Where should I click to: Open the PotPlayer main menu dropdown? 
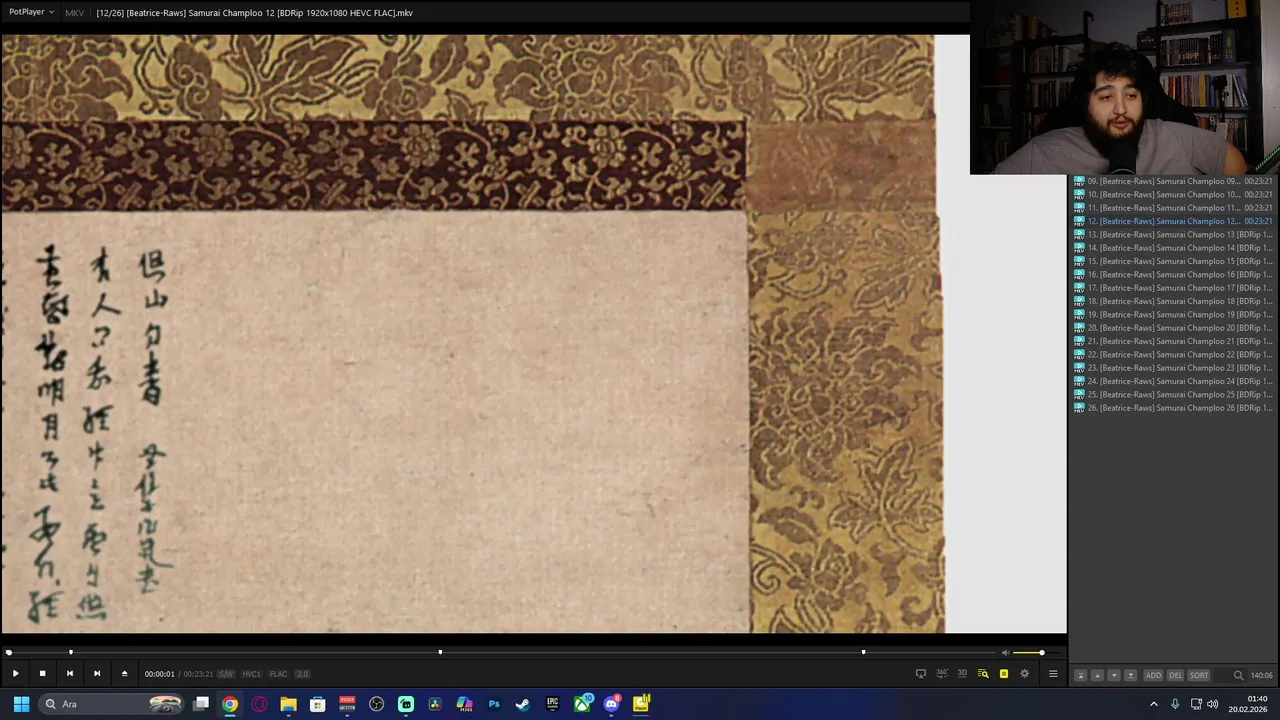click(x=31, y=12)
